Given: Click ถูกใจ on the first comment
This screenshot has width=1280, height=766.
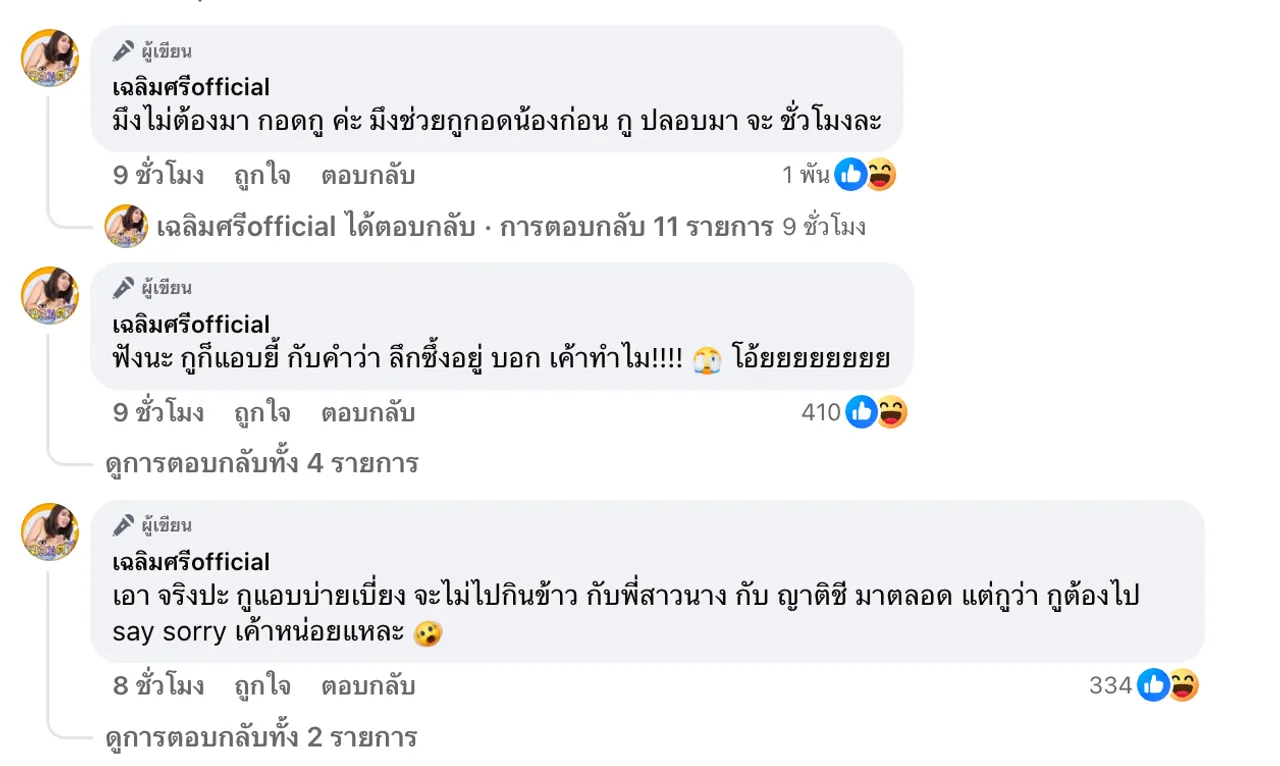Looking at the screenshot, I should (261, 174).
